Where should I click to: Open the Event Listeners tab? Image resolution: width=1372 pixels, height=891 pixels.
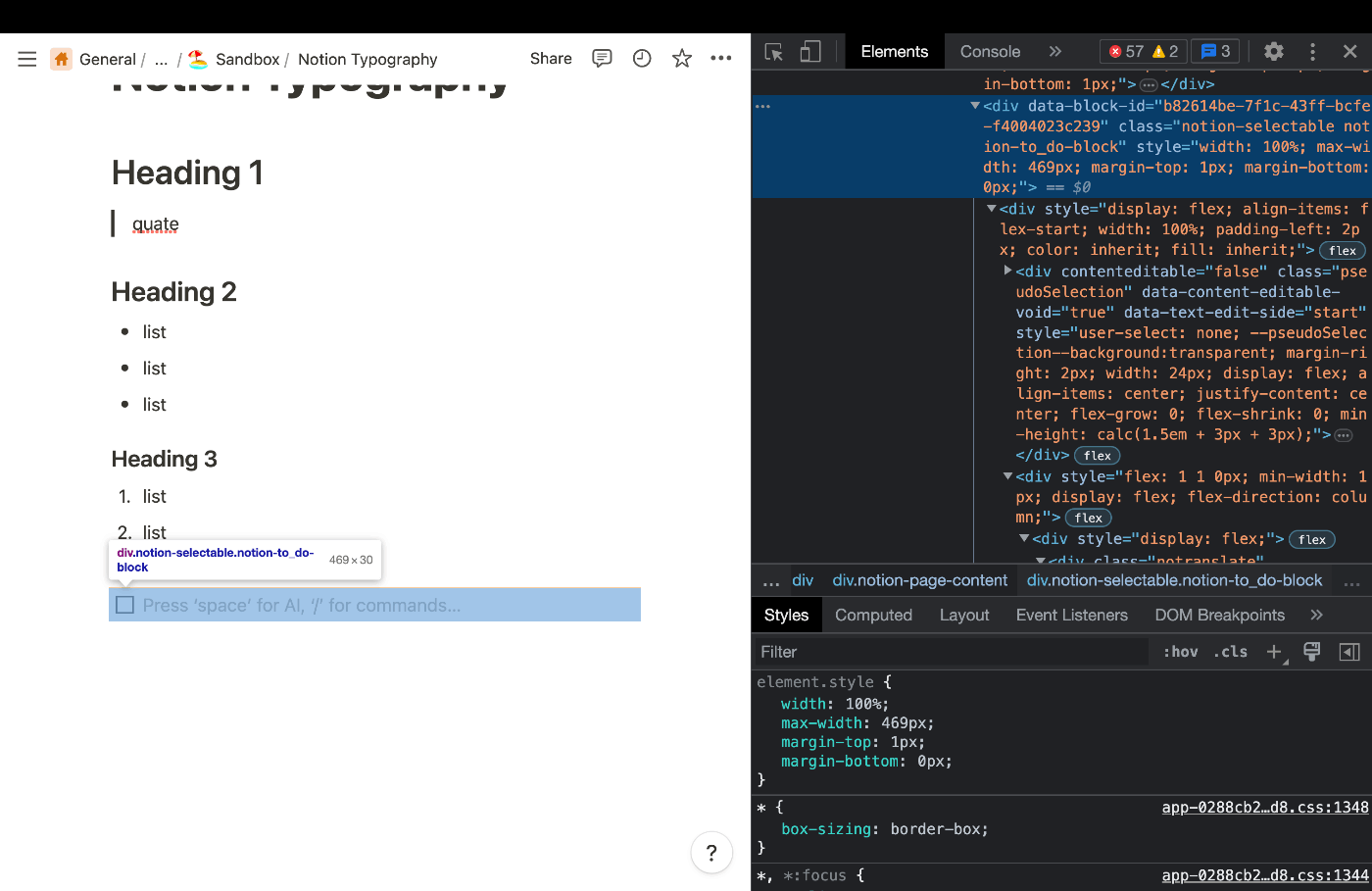1072,615
